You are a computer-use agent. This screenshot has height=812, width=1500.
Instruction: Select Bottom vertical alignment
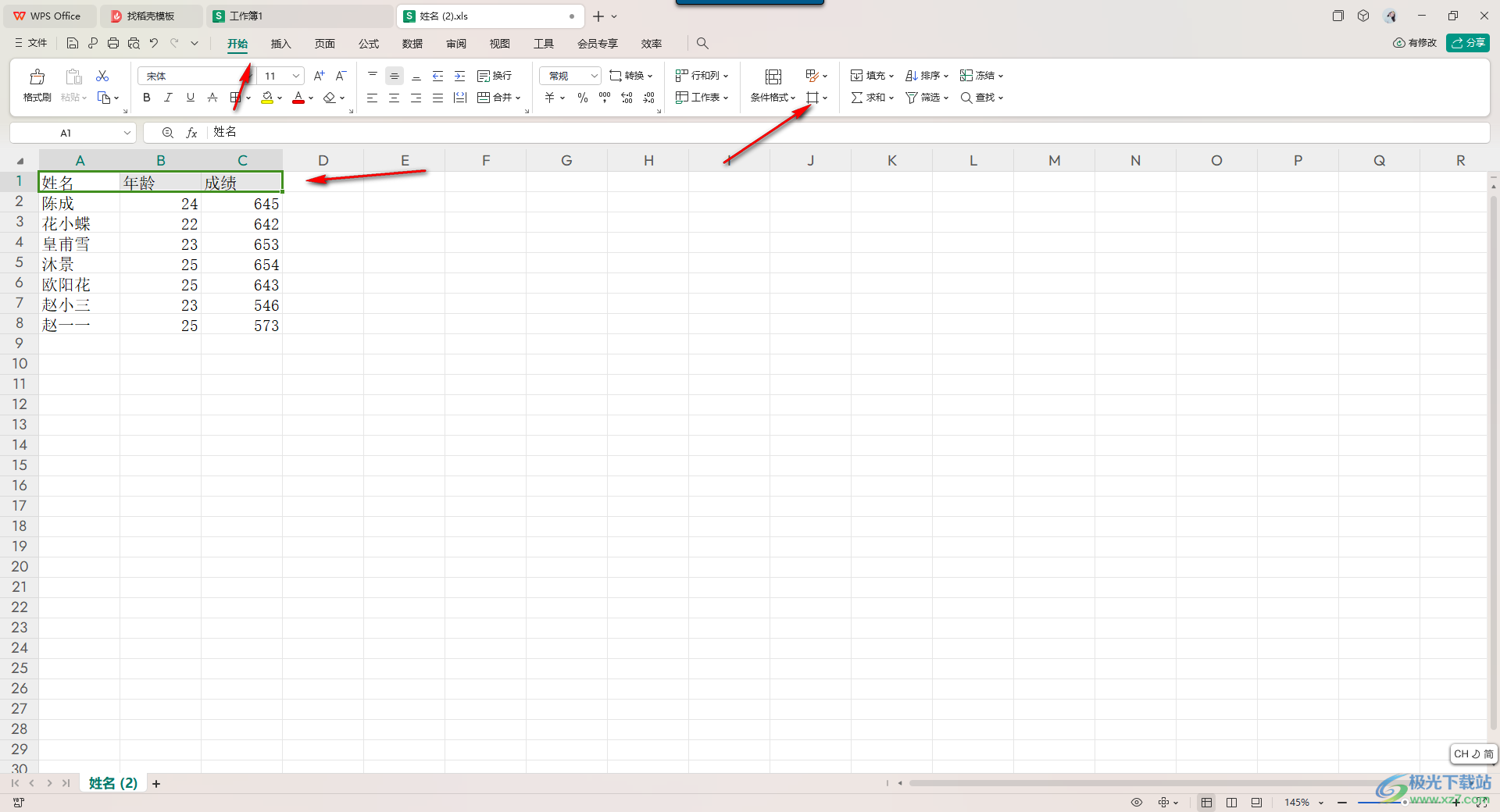point(416,76)
